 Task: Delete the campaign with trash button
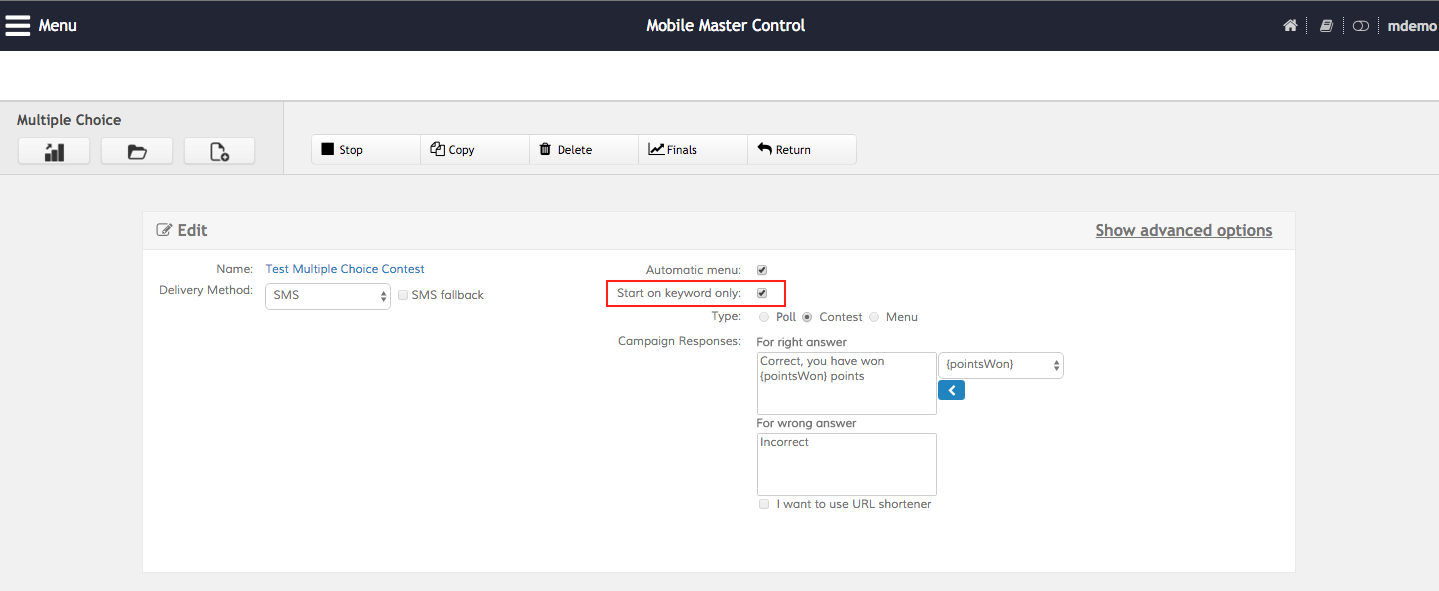coord(583,150)
